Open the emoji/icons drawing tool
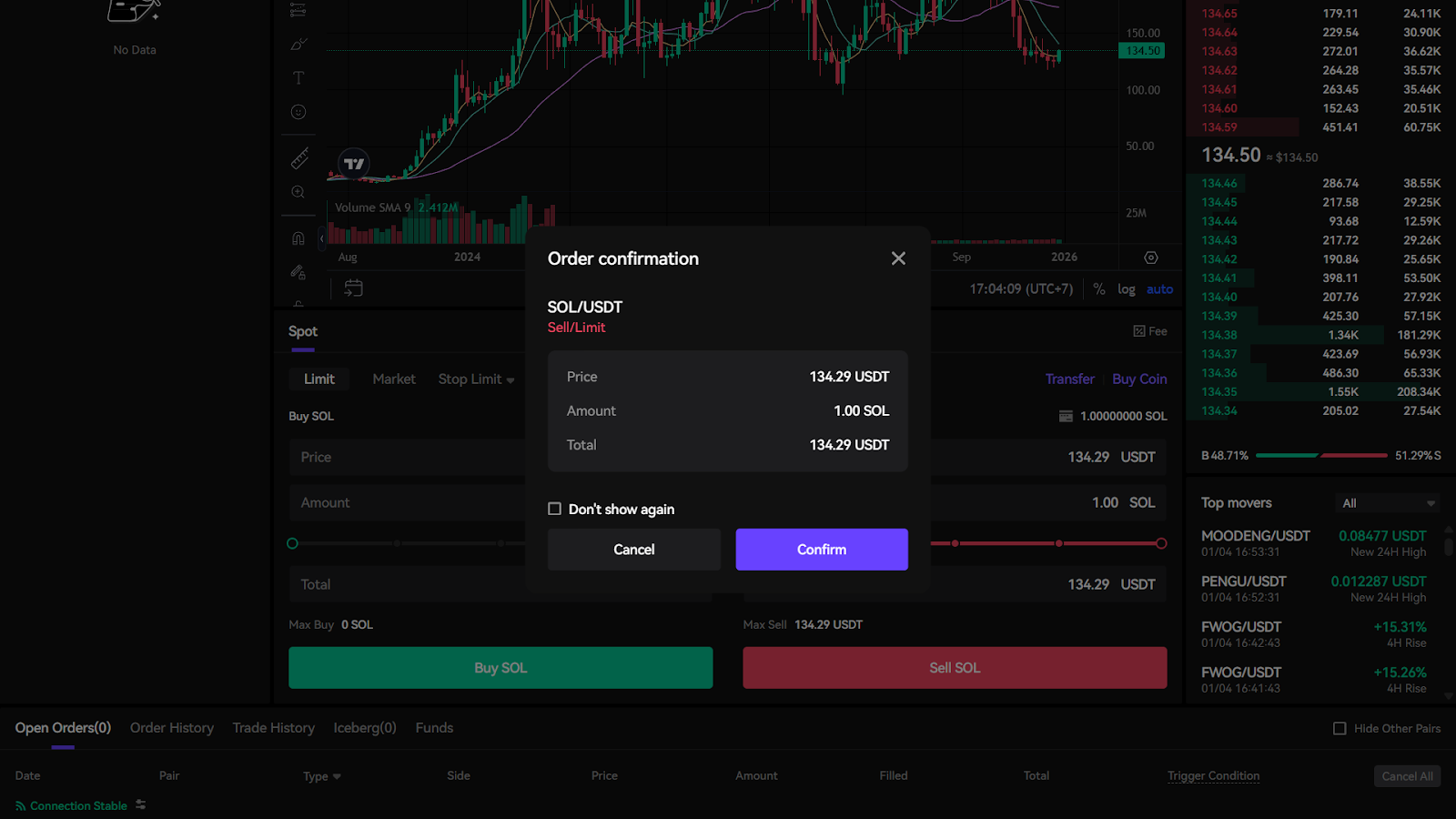The height and width of the screenshot is (819, 1456). (298, 112)
